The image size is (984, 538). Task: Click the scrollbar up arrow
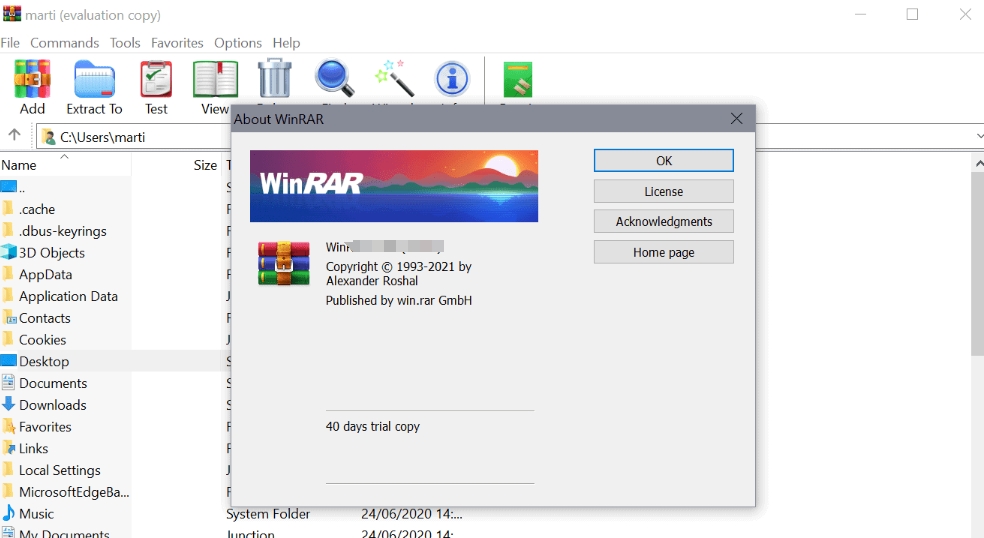(x=978, y=163)
